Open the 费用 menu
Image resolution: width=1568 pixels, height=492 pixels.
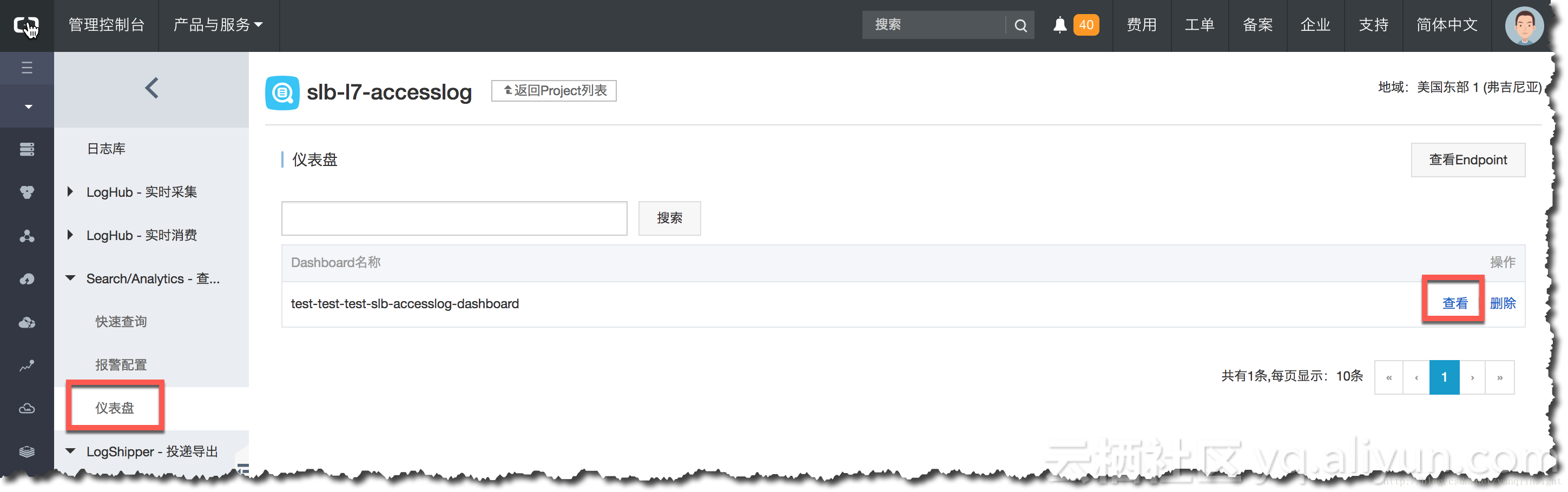click(1141, 25)
